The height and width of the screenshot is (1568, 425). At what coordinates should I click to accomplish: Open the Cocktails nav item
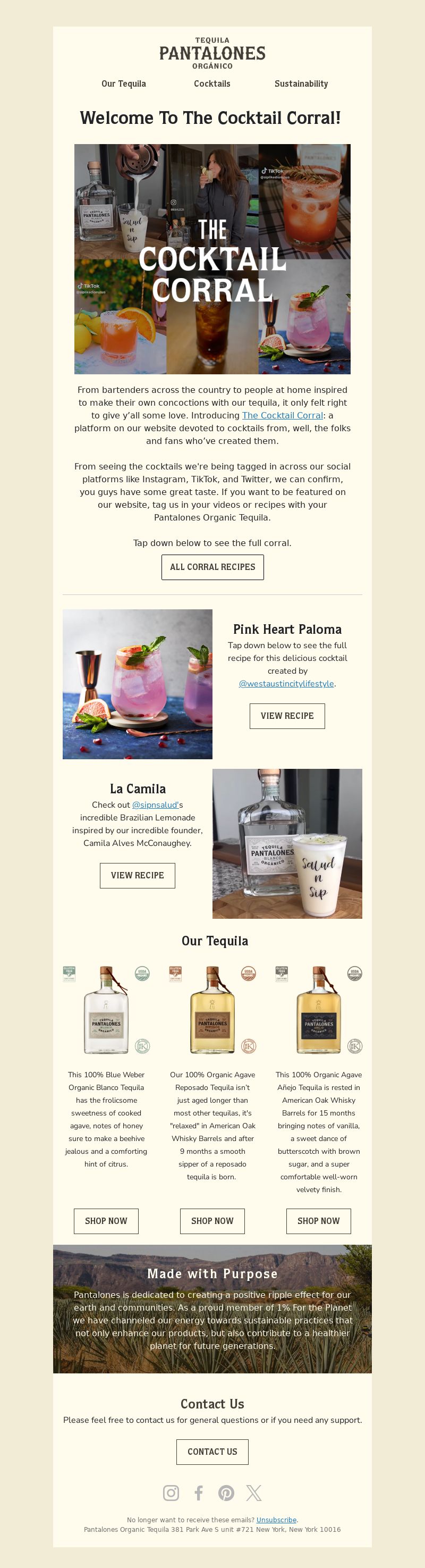[x=212, y=83]
